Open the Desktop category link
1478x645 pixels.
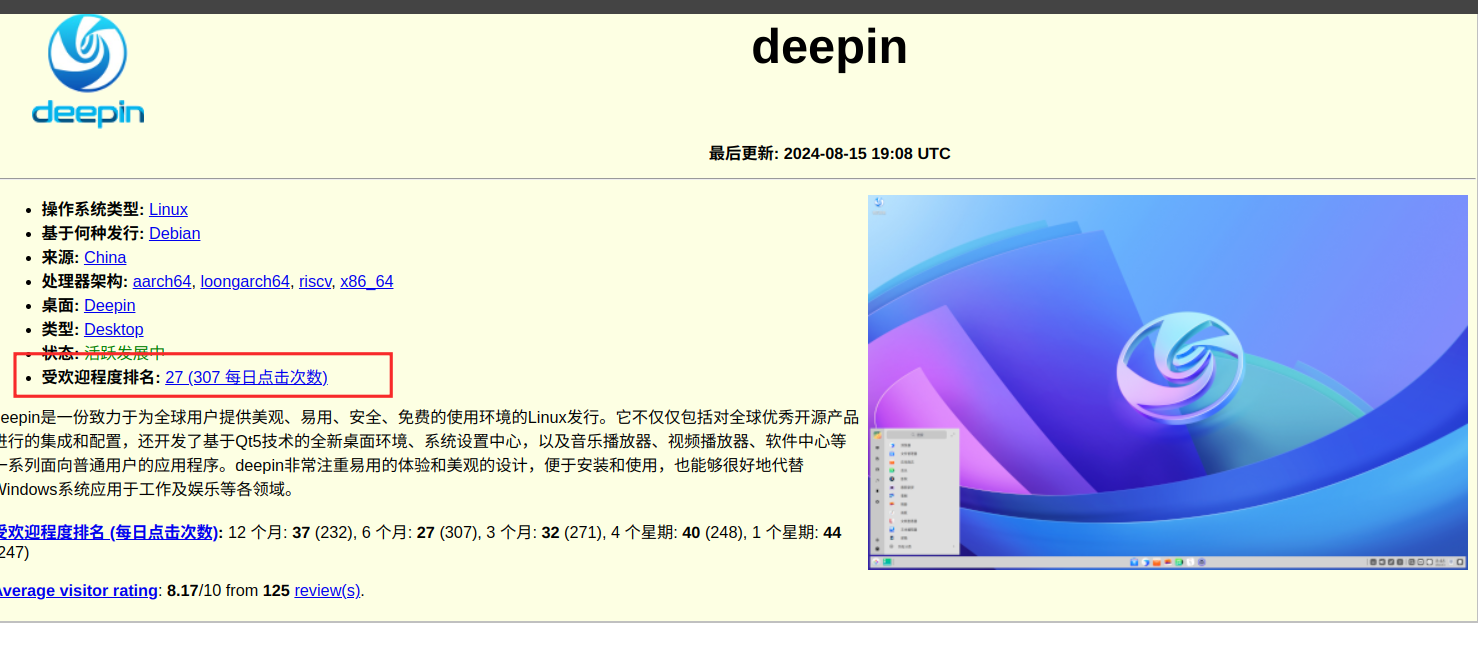pos(114,329)
